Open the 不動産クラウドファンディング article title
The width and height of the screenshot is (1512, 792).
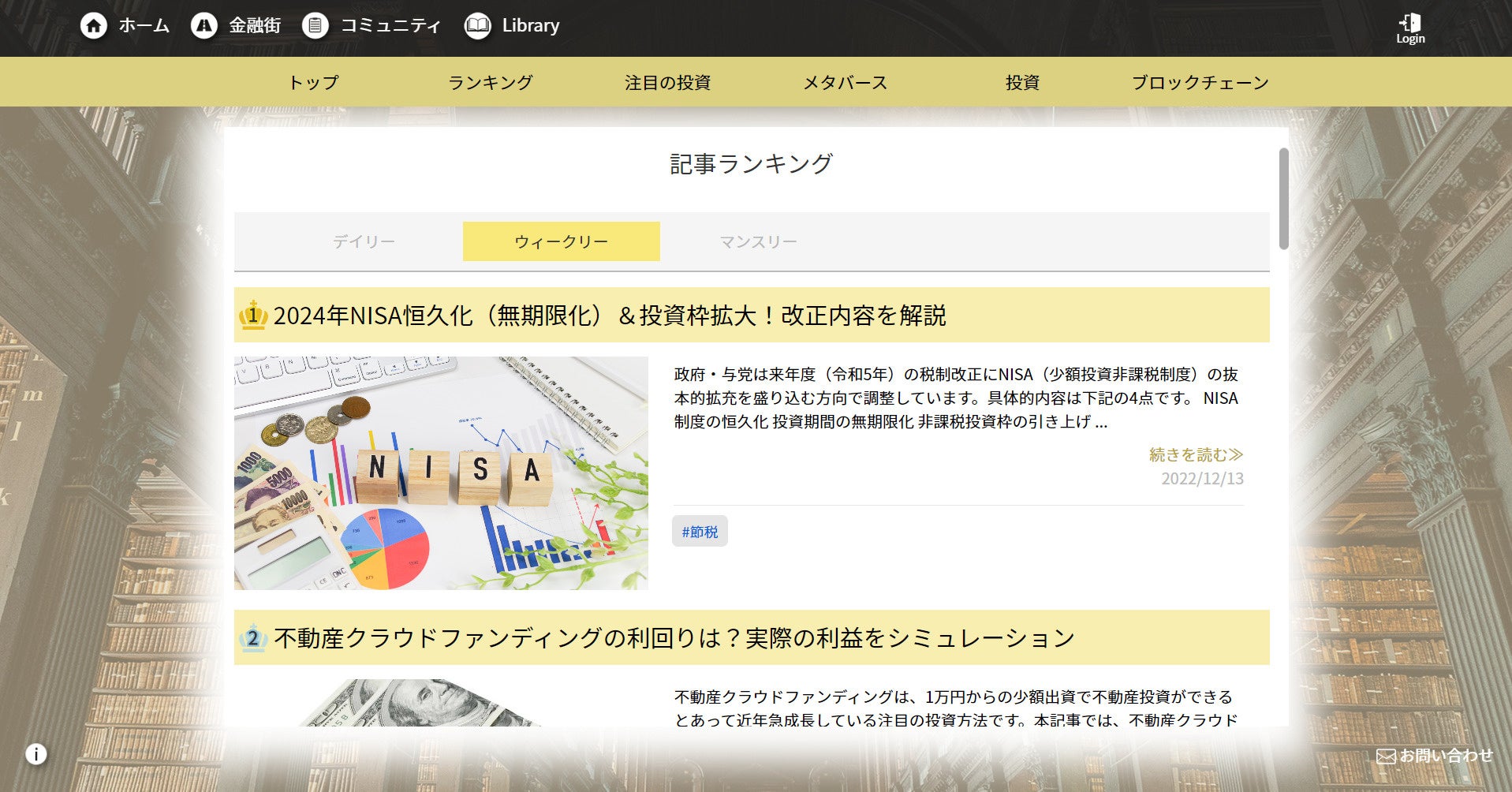674,637
